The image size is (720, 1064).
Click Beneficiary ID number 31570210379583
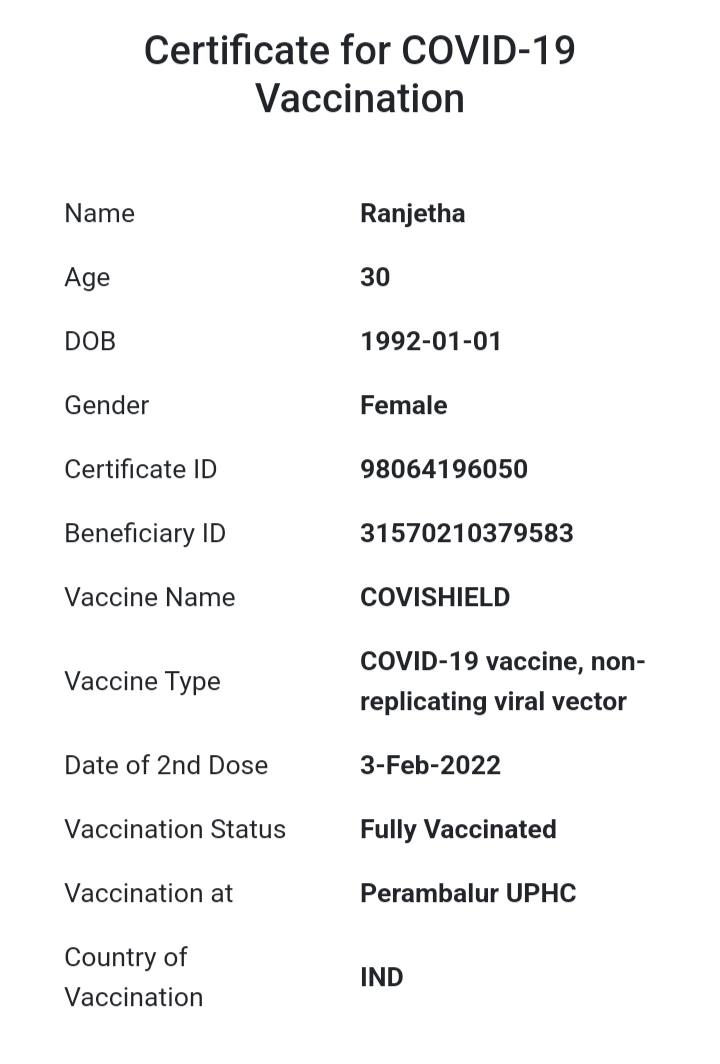[467, 533]
